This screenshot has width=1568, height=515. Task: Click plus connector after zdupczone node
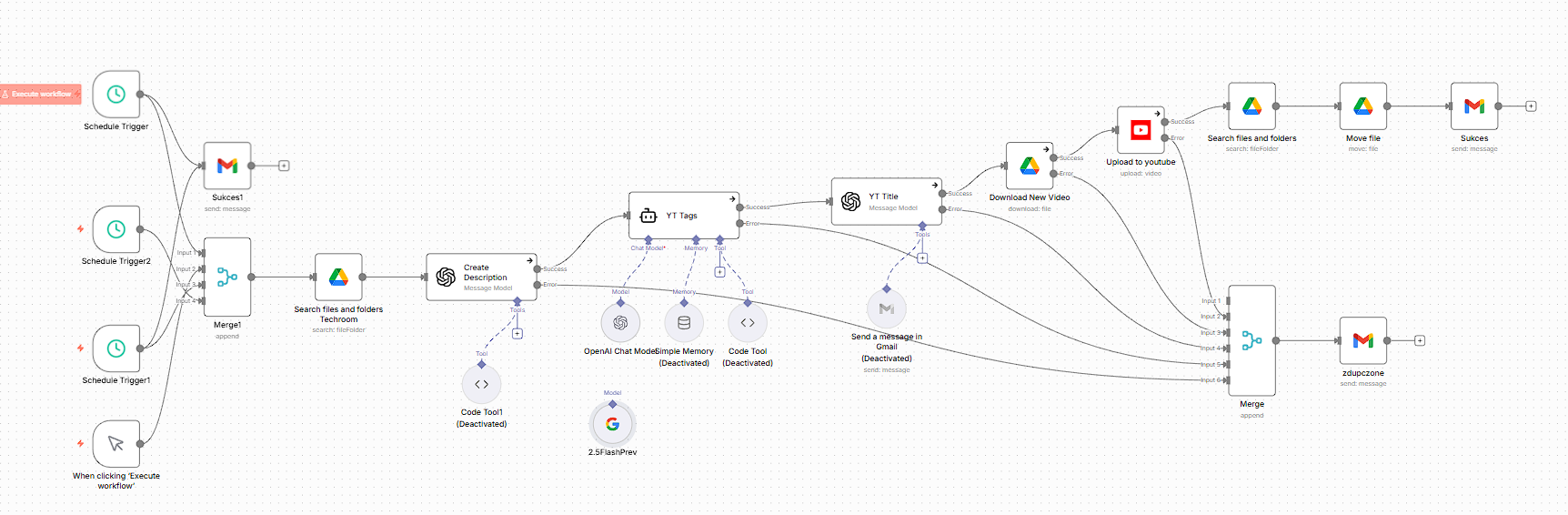[1420, 340]
